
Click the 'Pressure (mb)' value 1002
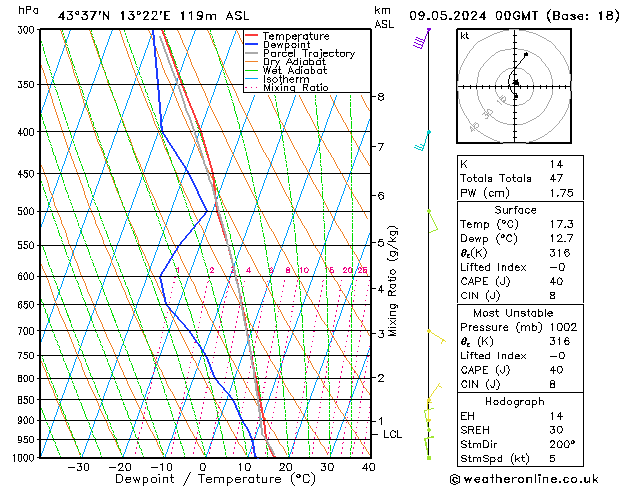pyautogui.click(x=563, y=327)
